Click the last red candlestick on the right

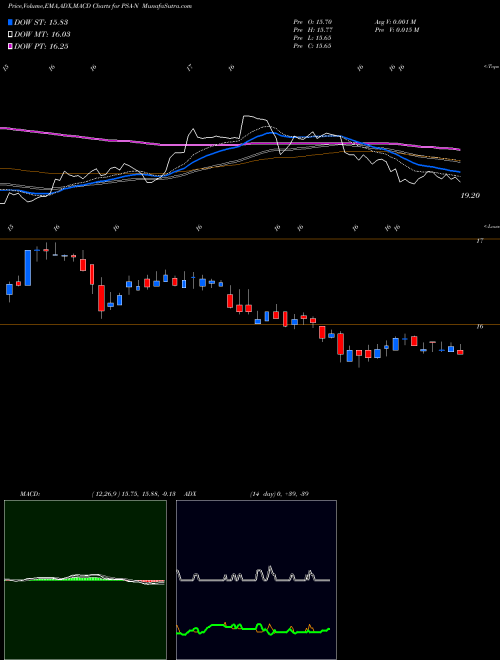[460, 352]
